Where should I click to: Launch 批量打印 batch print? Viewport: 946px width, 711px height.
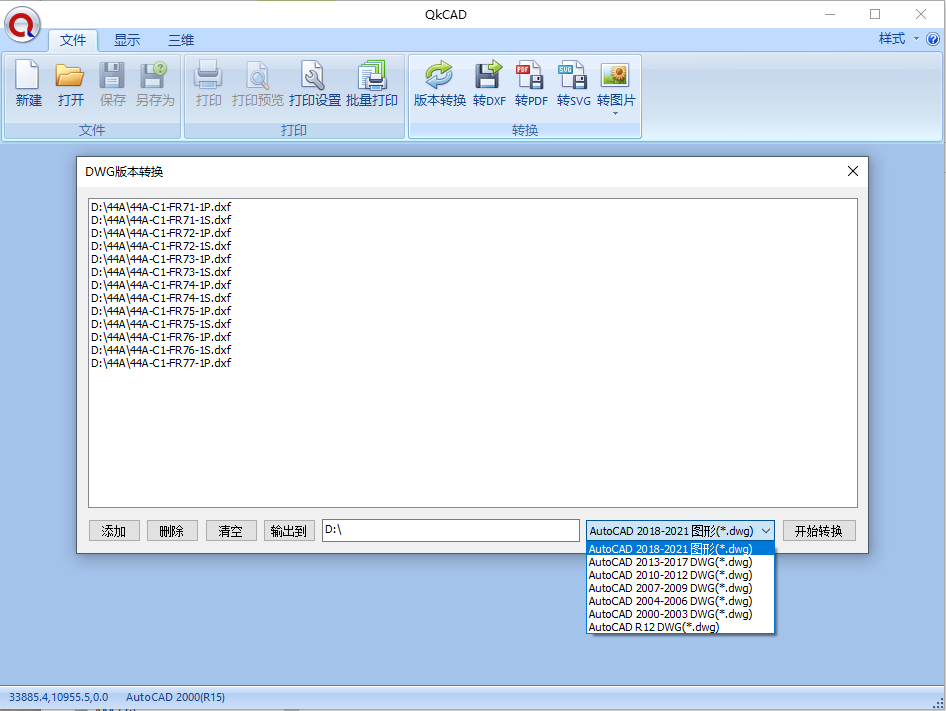(372, 84)
